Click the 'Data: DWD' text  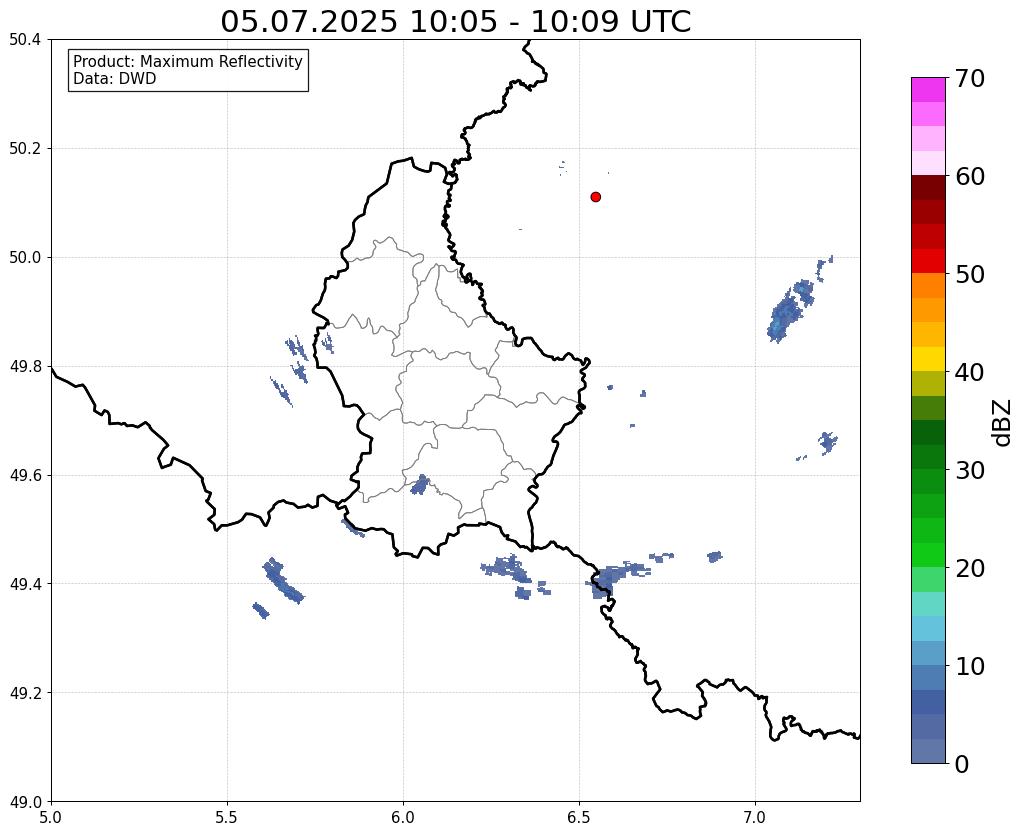pos(115,79)
